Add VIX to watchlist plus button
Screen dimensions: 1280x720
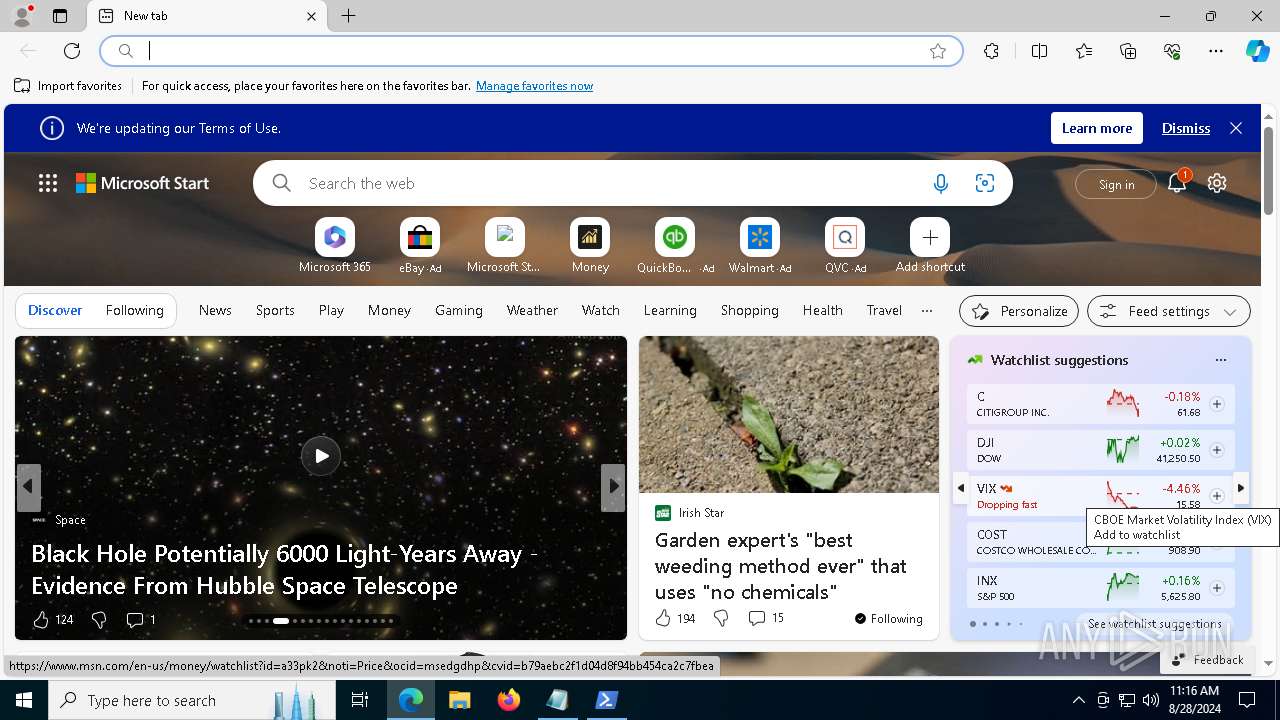point(1217,496)
